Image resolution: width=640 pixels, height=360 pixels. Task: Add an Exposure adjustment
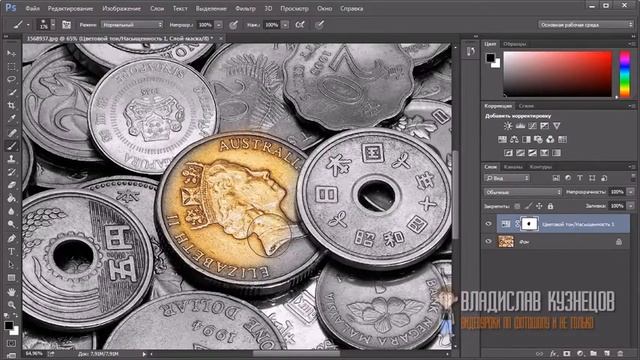tap(544, 126)
